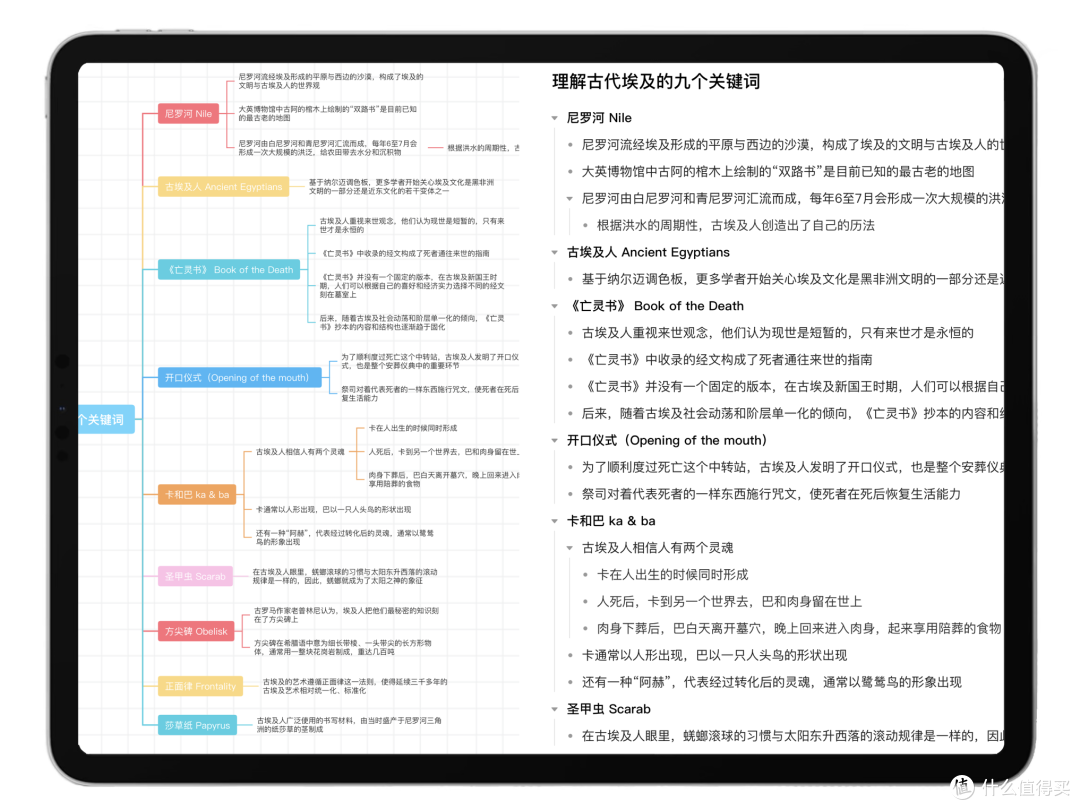This screenshot has height=810, width=1080.
Task: Select the teal 莎草纸 Papyrus node
Action: point(198,725)
